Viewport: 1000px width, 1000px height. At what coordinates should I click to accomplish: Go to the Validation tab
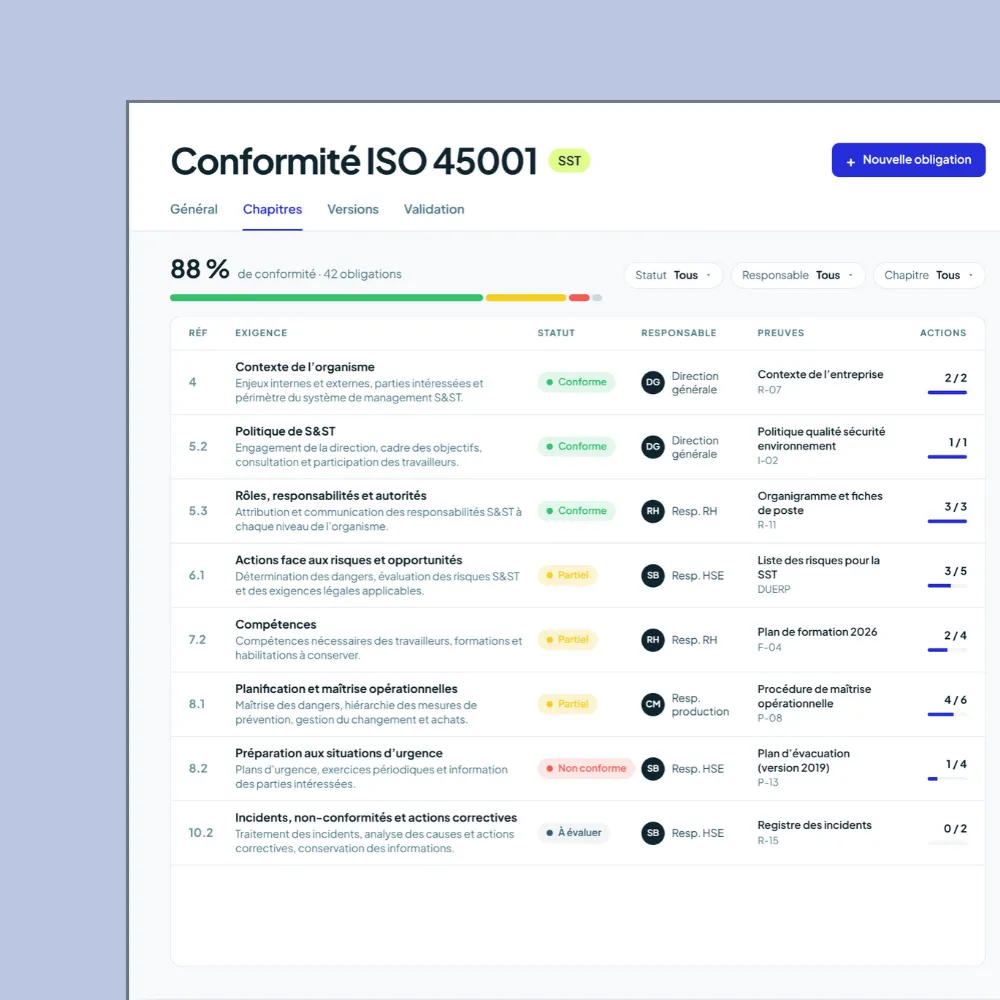click(434, 209)
